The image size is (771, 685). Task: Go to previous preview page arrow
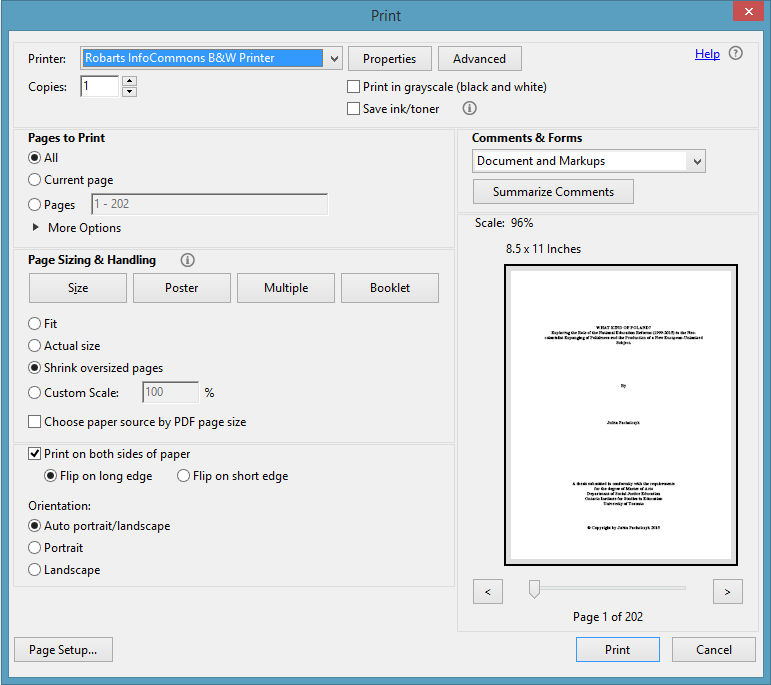487,591
